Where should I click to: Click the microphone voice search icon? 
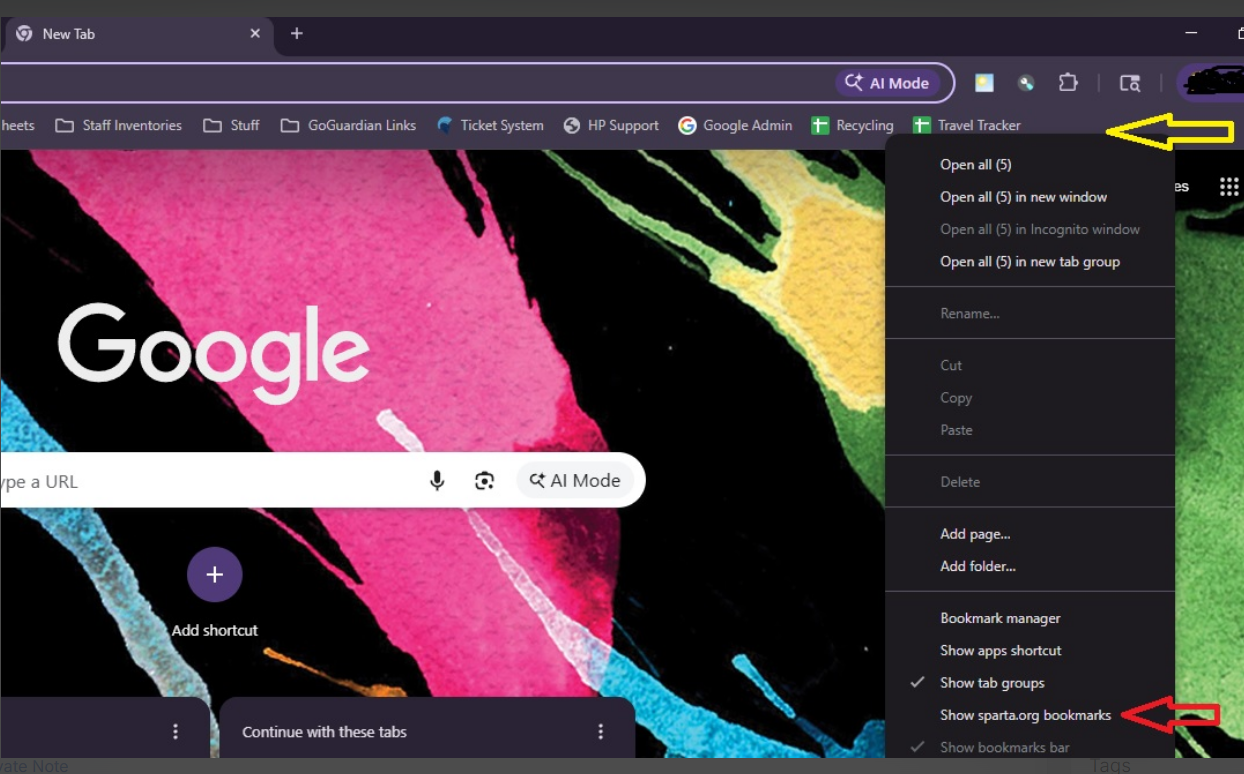tap(437, 481)
